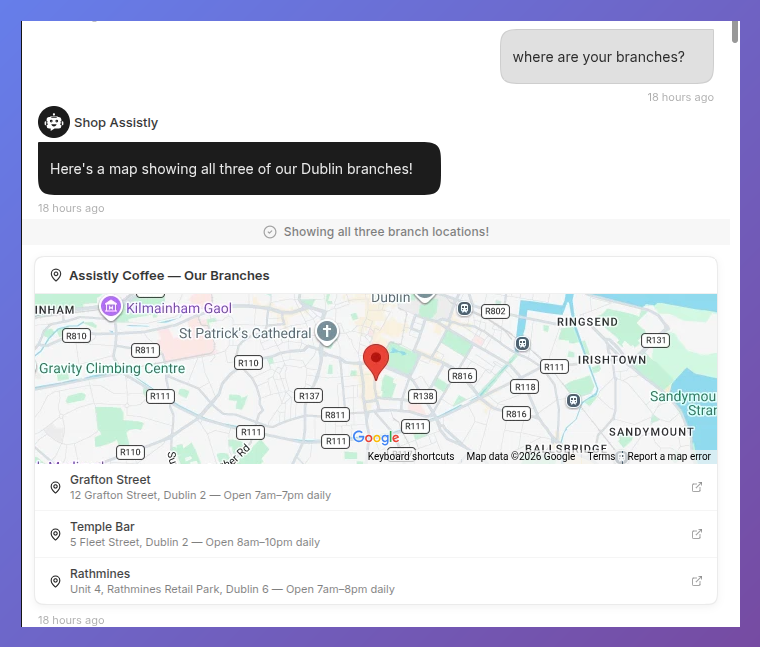Select the Rathmines branch row
The image size is (760, 647).
(376, 581)
